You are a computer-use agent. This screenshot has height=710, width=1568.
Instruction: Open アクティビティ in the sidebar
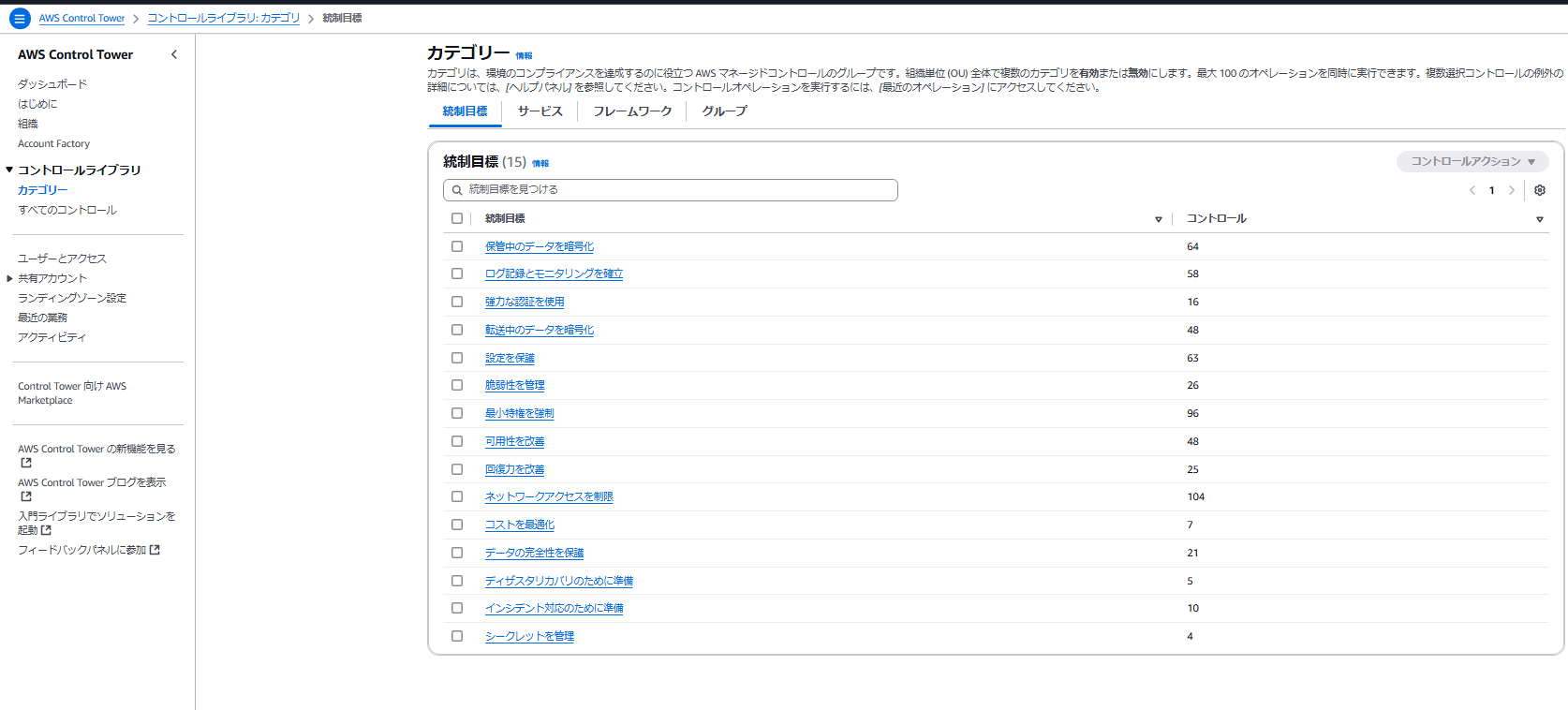[52, 337]
